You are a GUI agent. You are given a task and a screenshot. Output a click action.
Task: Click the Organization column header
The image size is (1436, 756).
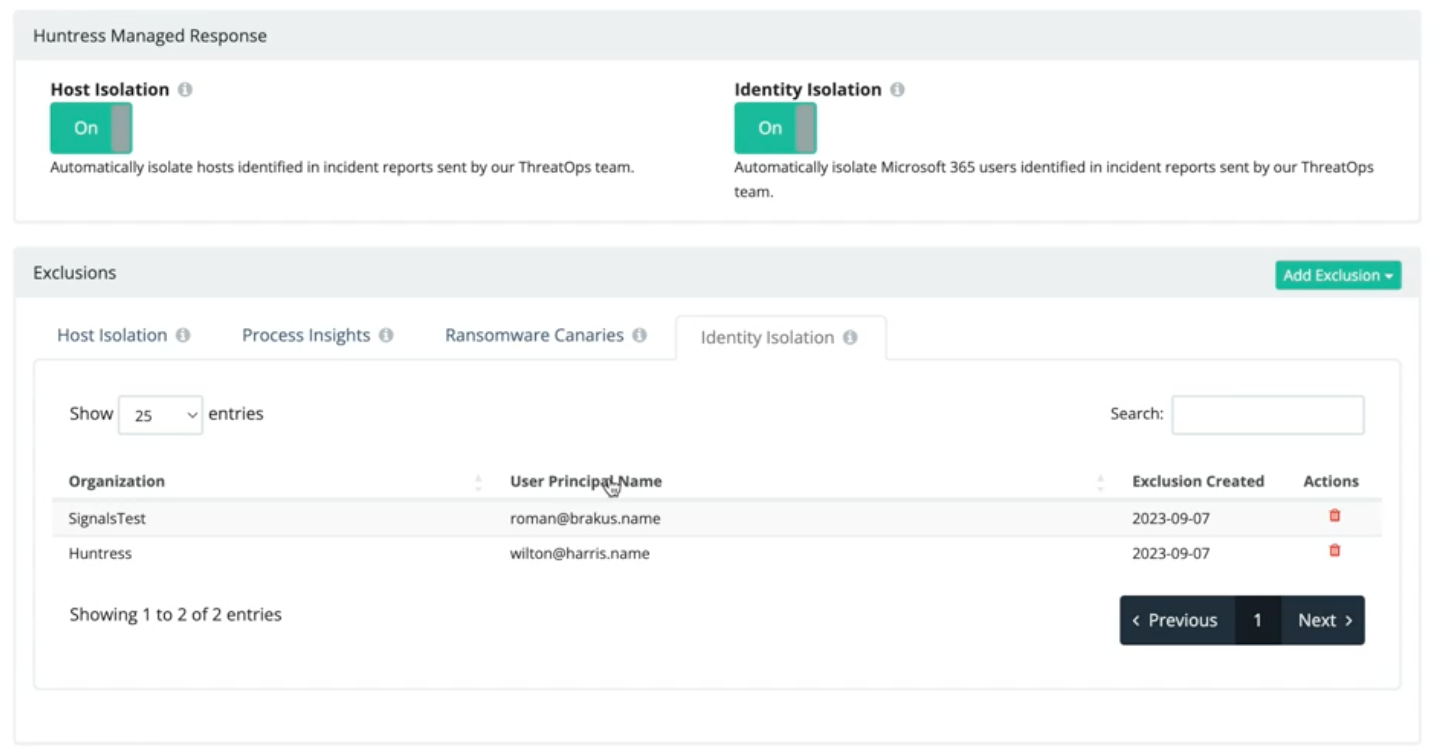click(117, 482)
